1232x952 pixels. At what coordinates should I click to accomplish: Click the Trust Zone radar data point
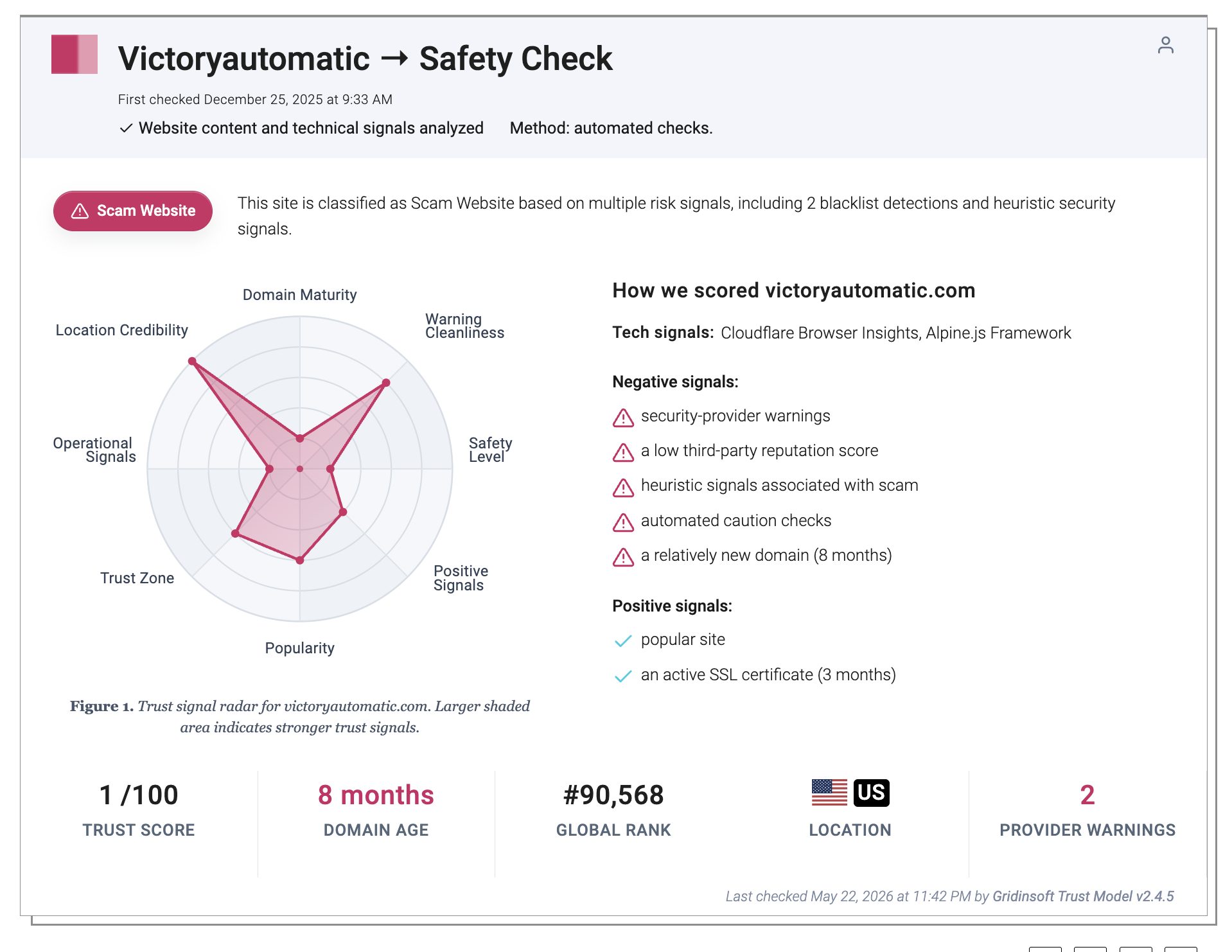pyautogui.click(x=236, y=533)
